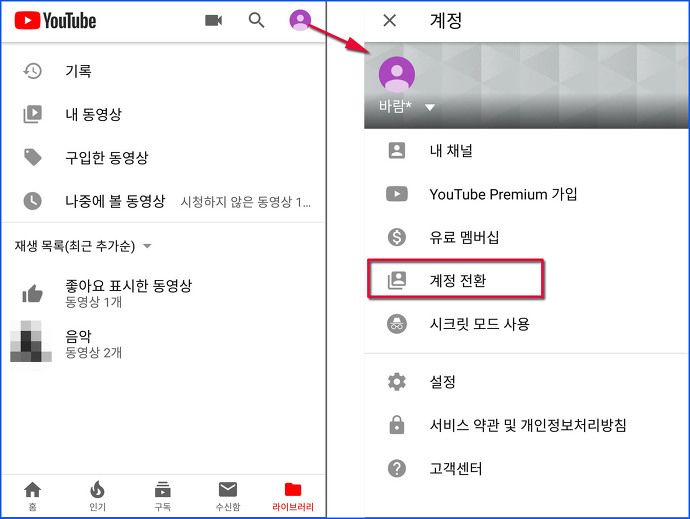Go to the 홈 tab
690x519 pixels.
pyautogui.click(x=33, y=496)
